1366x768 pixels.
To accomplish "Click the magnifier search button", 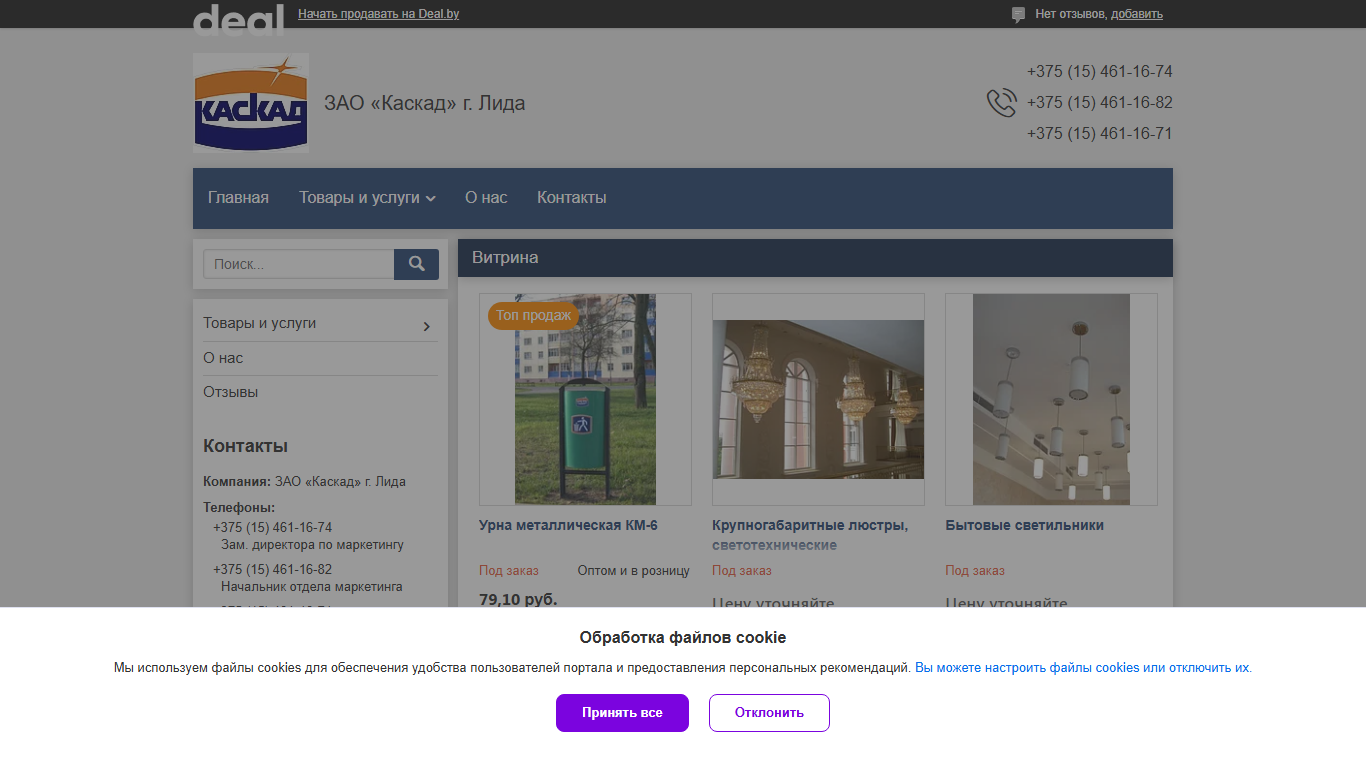I will coord(417,264).
